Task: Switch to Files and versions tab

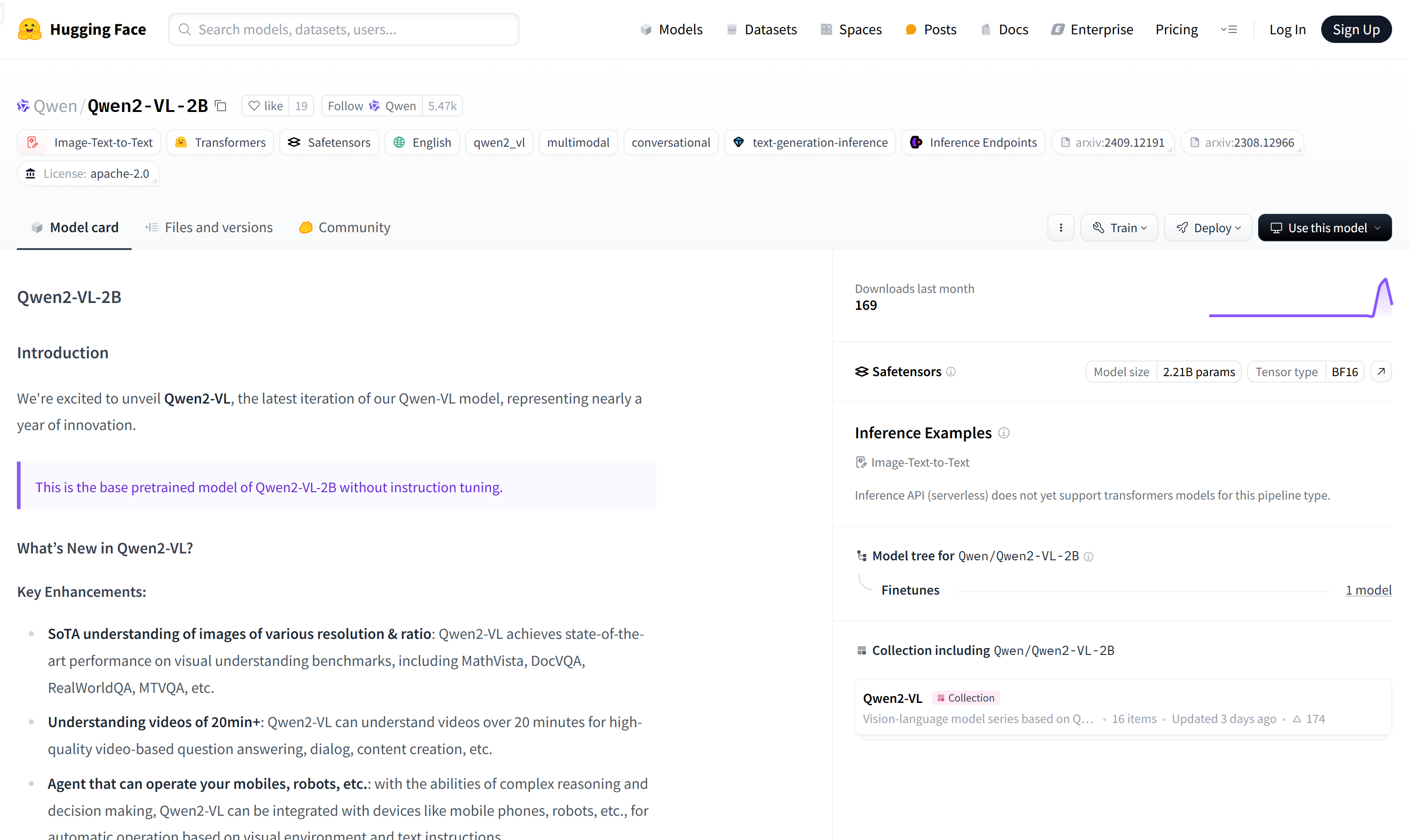Action: (x=209, y=228)
